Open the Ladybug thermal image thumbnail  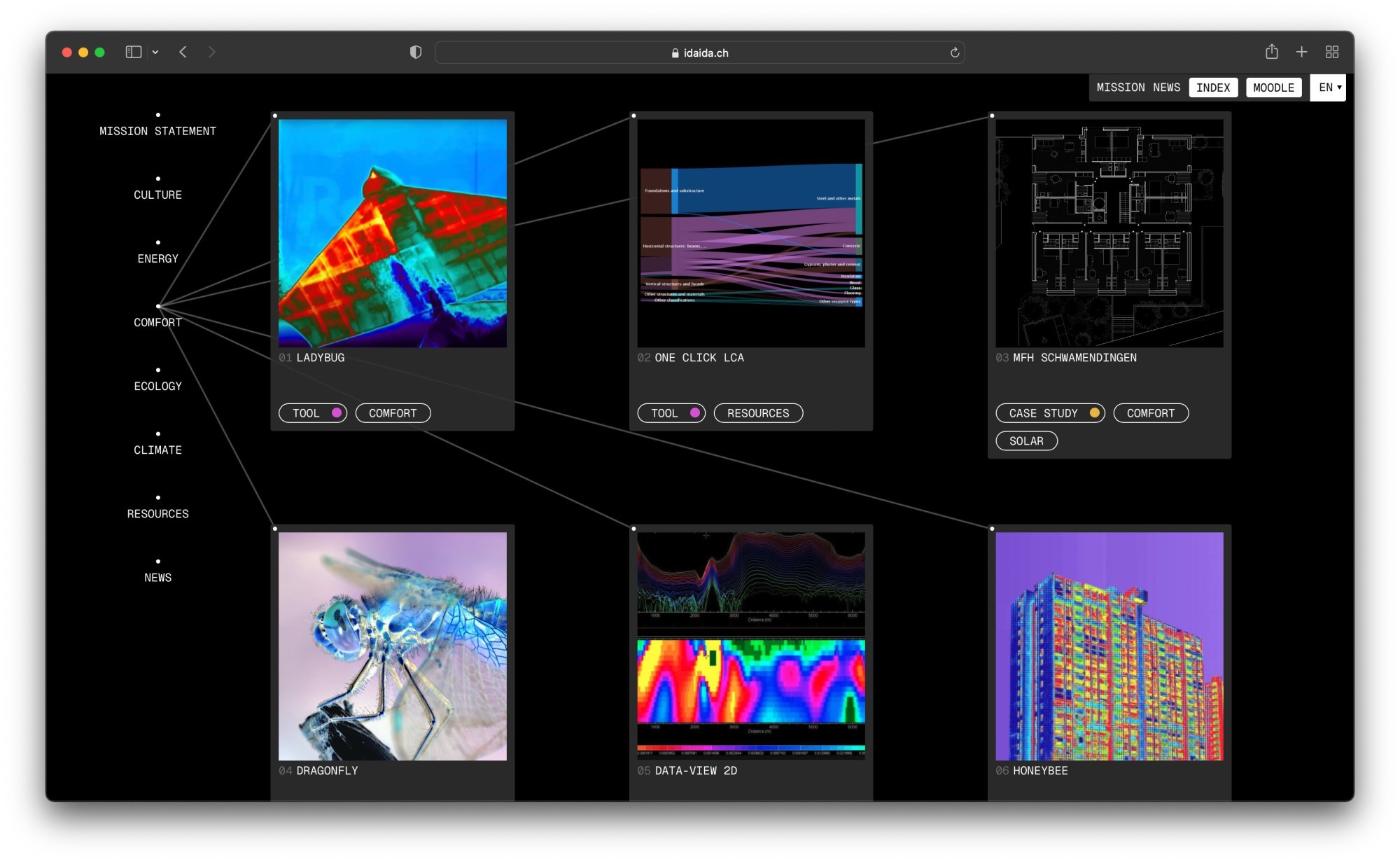coord(393,233)
